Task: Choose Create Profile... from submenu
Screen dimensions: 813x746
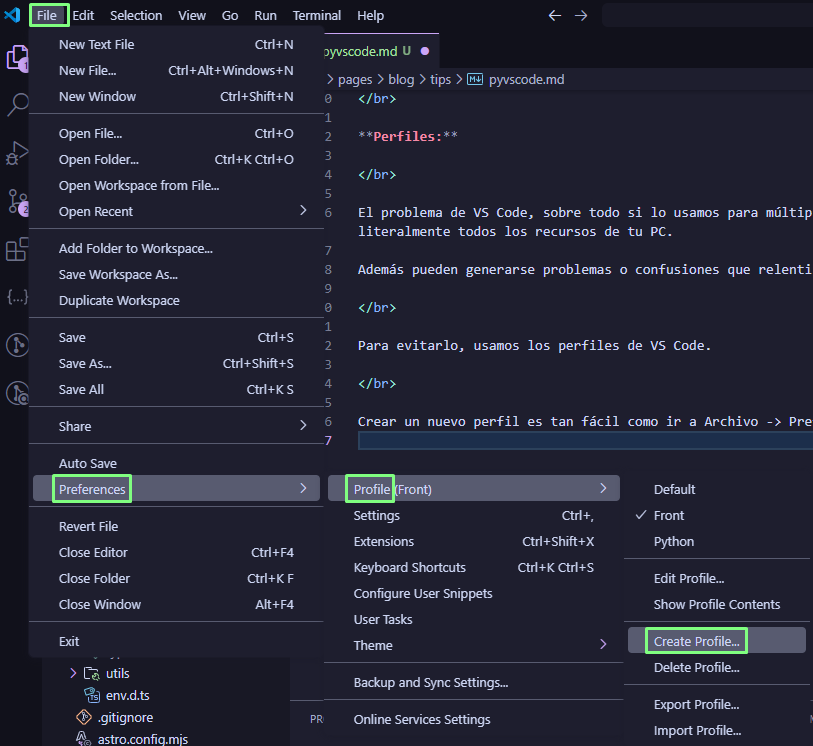Action: pyautogui.click(x=717, y=641)
